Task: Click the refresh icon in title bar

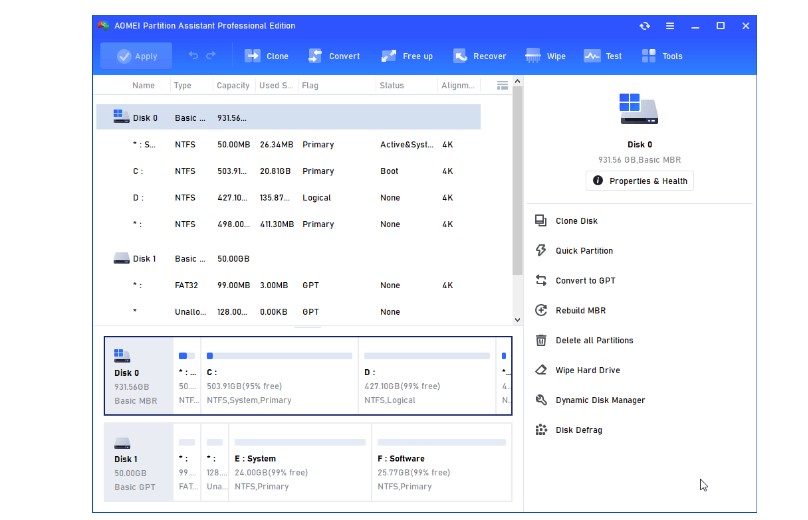Action: [x=645, y=26]
